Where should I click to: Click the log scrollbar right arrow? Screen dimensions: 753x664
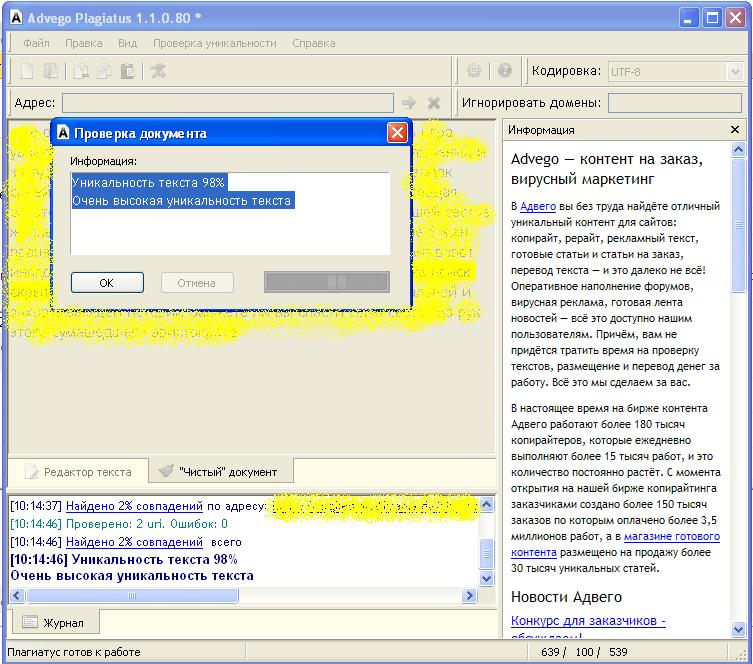coord(469,596)
